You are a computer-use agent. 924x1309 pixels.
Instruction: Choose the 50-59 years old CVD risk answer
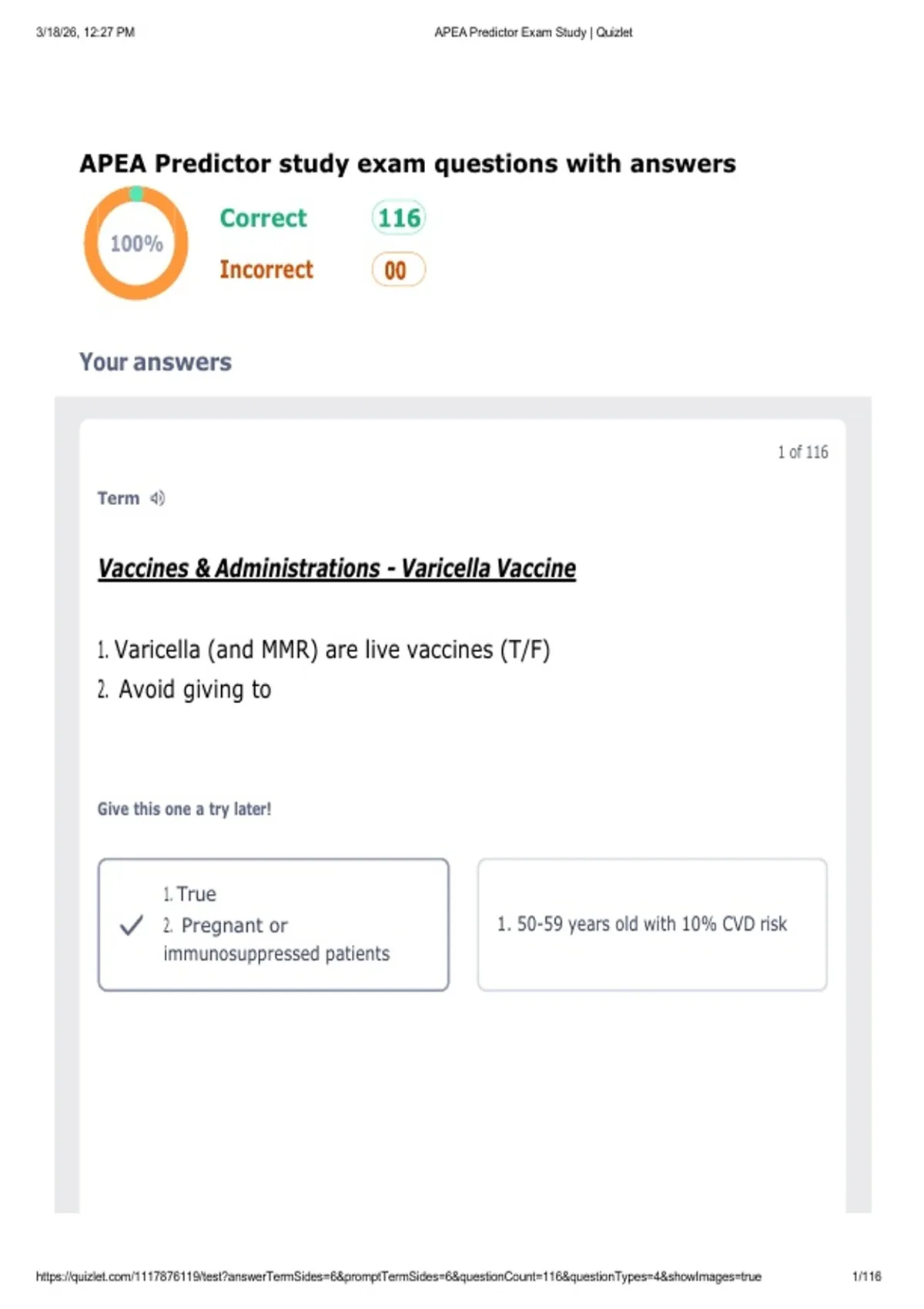[652, 924]
